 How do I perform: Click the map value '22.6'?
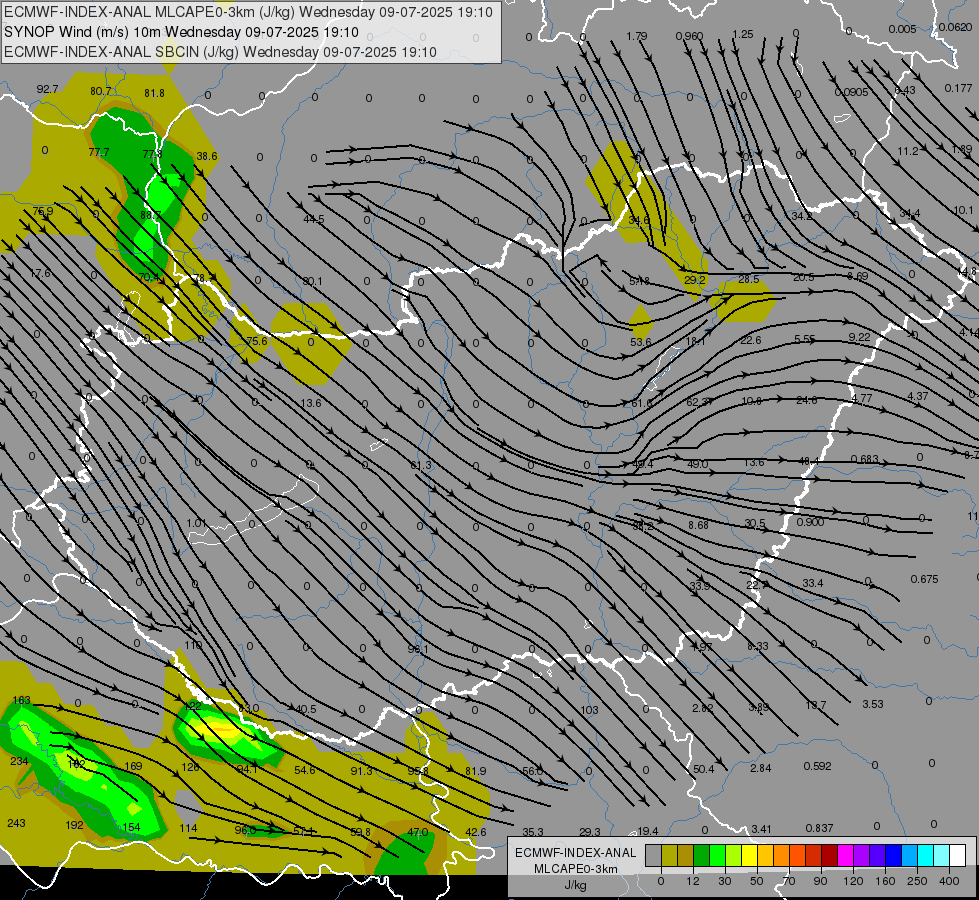[750, 340]
